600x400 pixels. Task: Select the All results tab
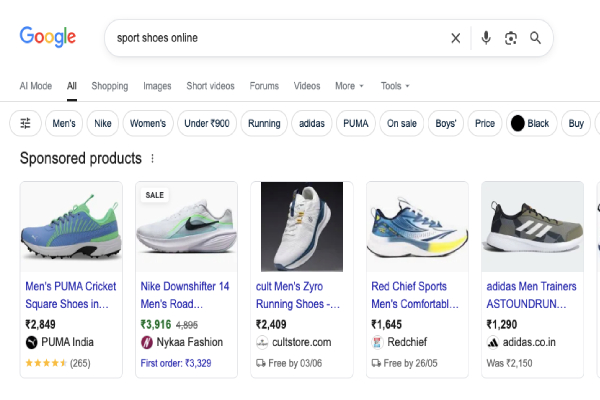72,86
